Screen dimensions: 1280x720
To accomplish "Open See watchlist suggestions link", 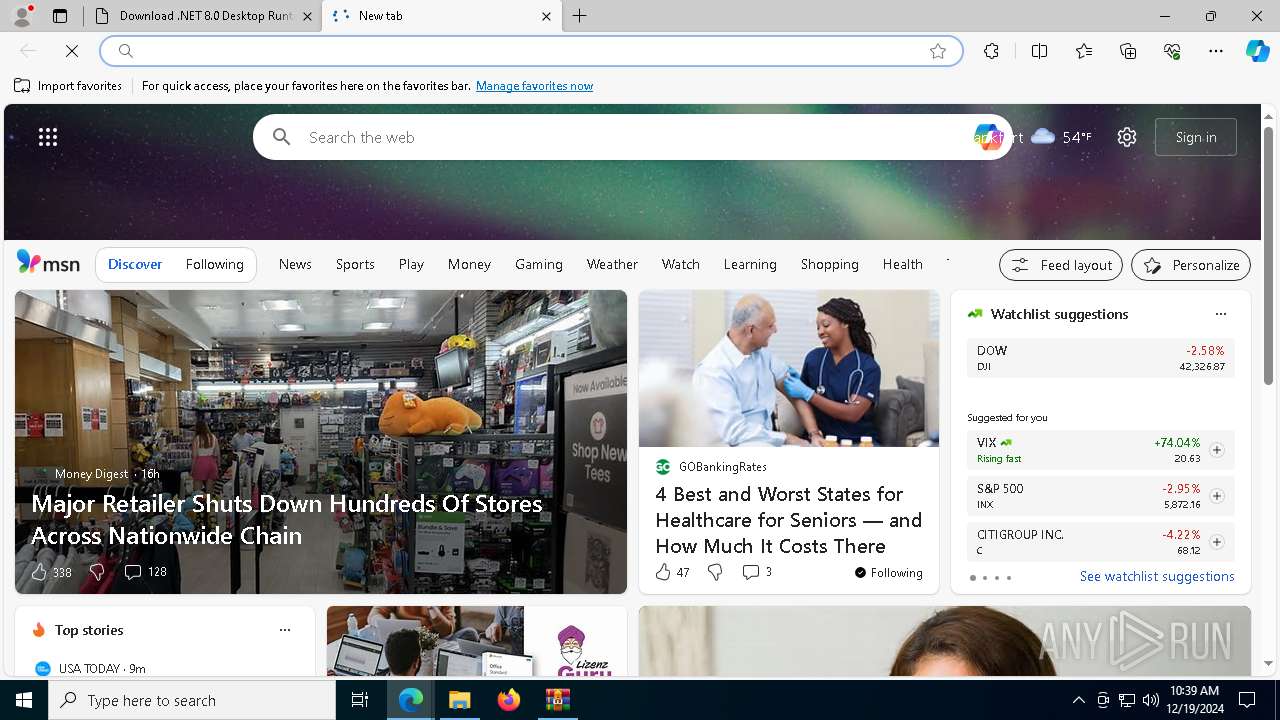I will click(1157, 576).
